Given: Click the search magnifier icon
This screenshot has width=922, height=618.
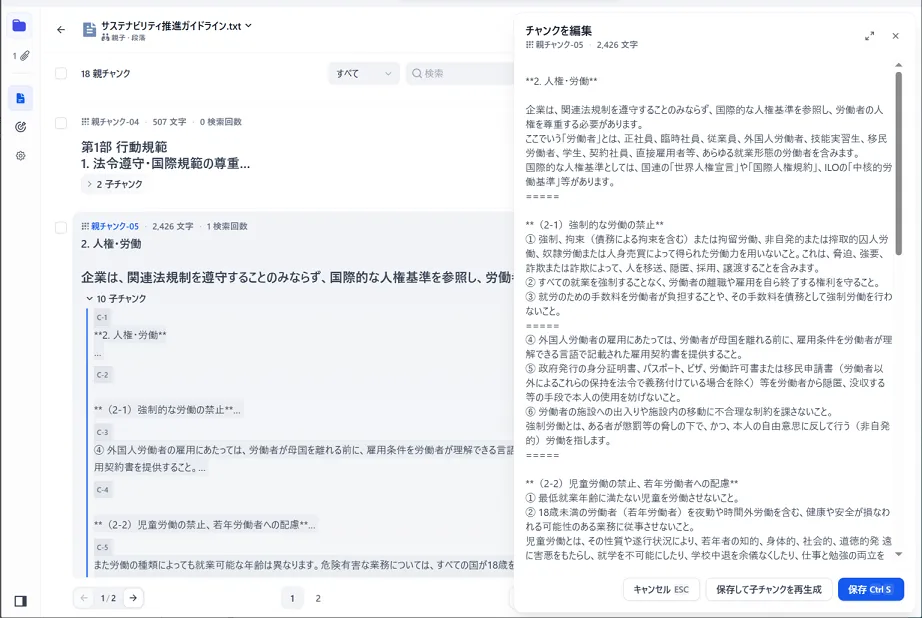Looking at the screenshot, I should 417,74.
